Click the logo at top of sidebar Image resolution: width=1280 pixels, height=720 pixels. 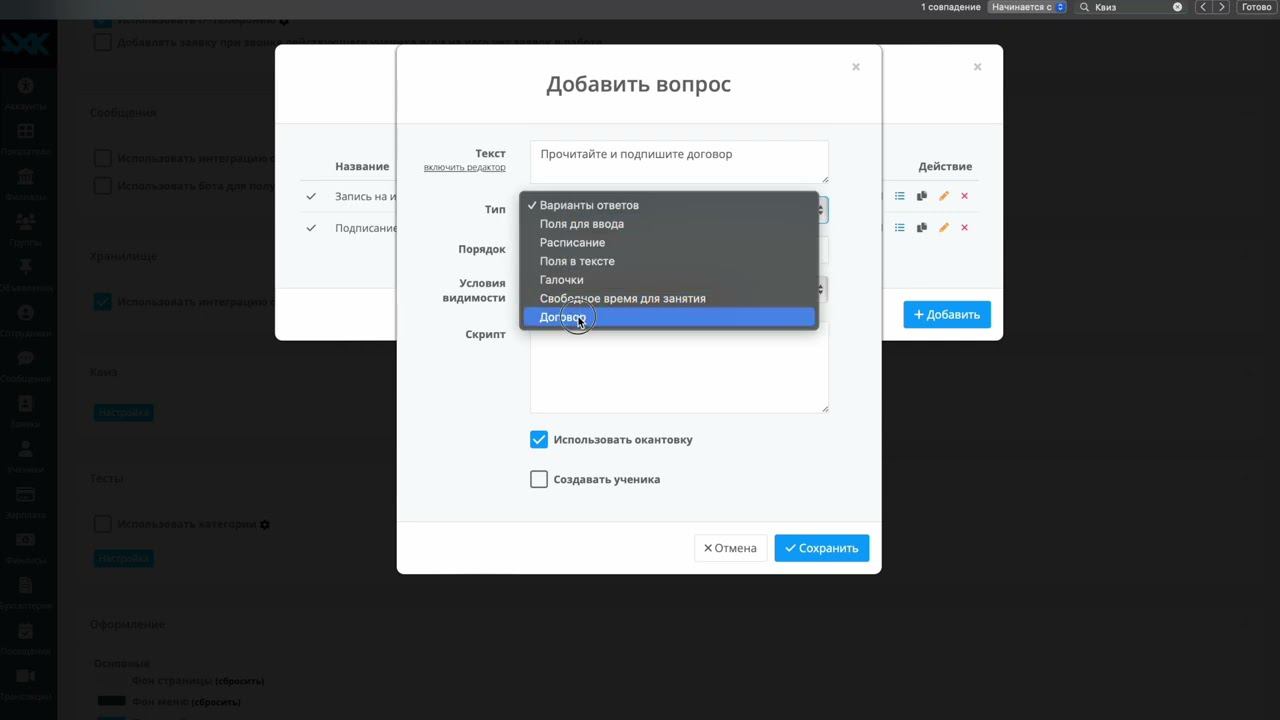pos(26,42)
